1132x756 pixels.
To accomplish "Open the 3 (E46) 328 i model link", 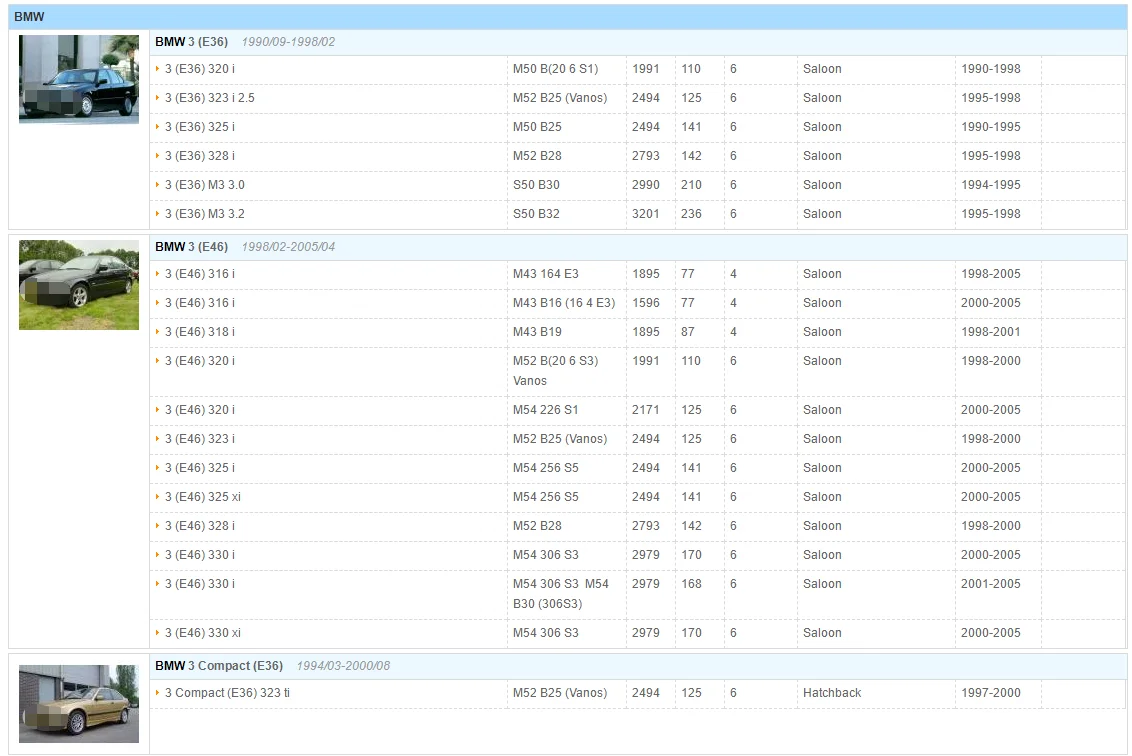I will [200, 526].
